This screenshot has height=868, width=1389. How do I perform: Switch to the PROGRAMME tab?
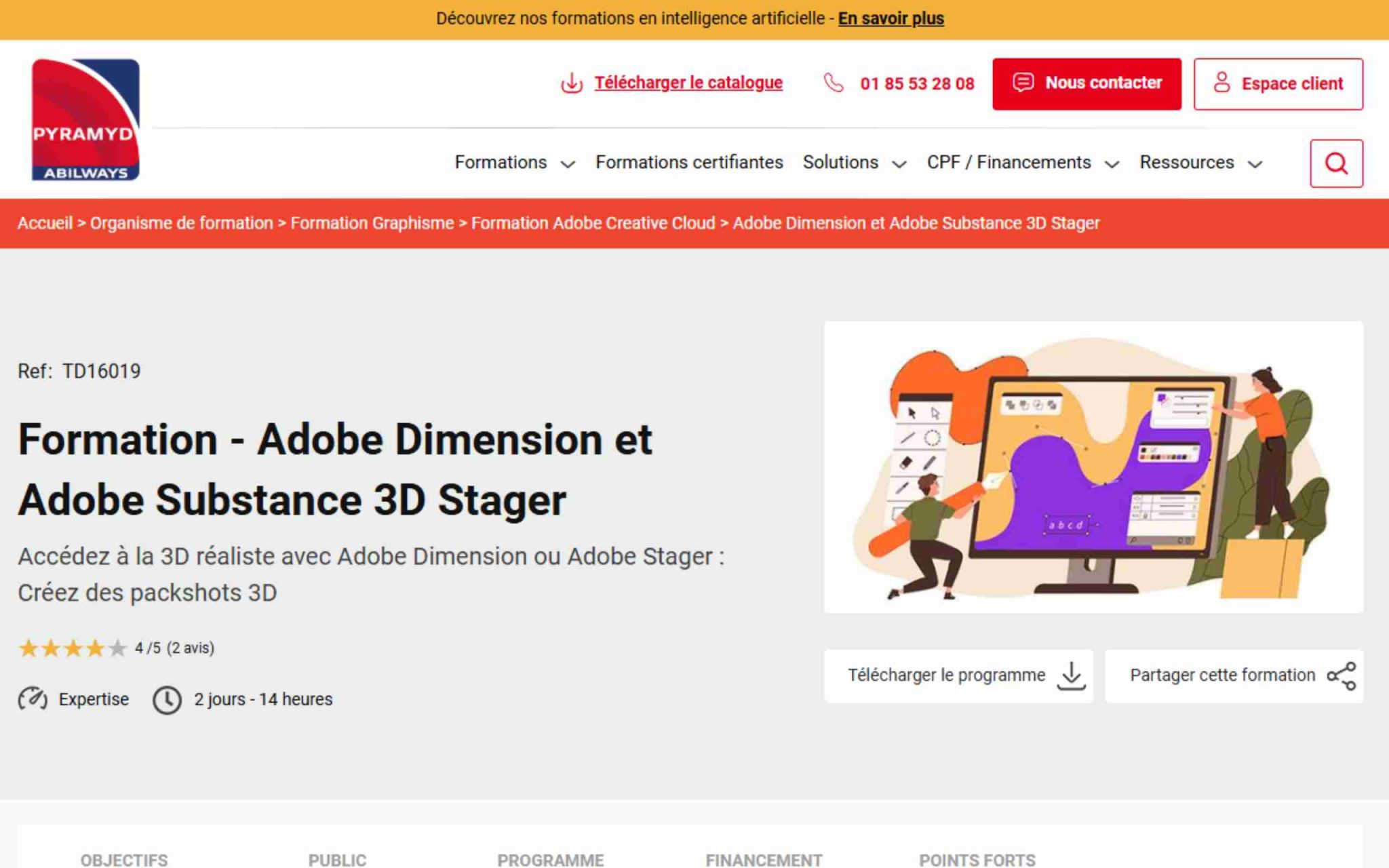pyautogui.click(x=550, y=859)
